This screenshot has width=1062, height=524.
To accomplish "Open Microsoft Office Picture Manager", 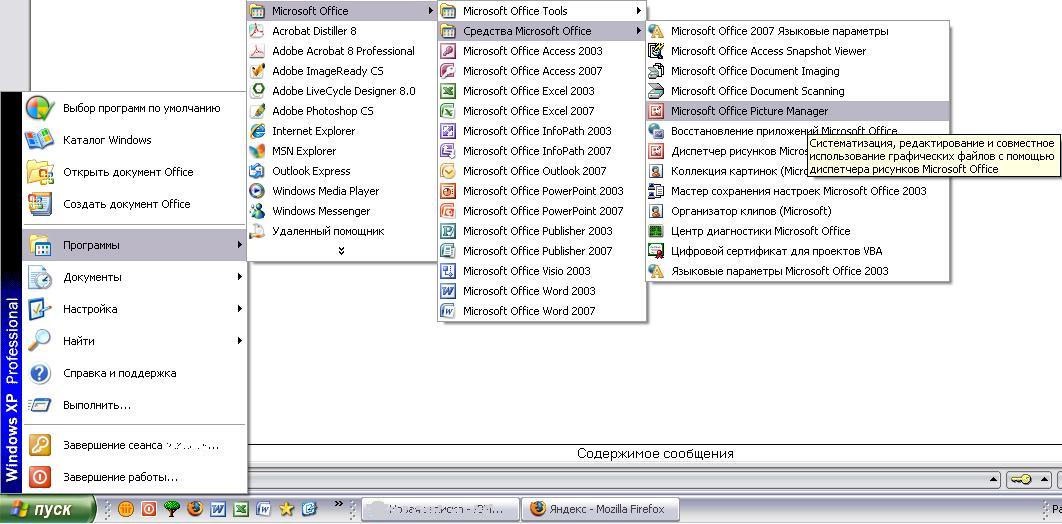I will click(798, 111).
